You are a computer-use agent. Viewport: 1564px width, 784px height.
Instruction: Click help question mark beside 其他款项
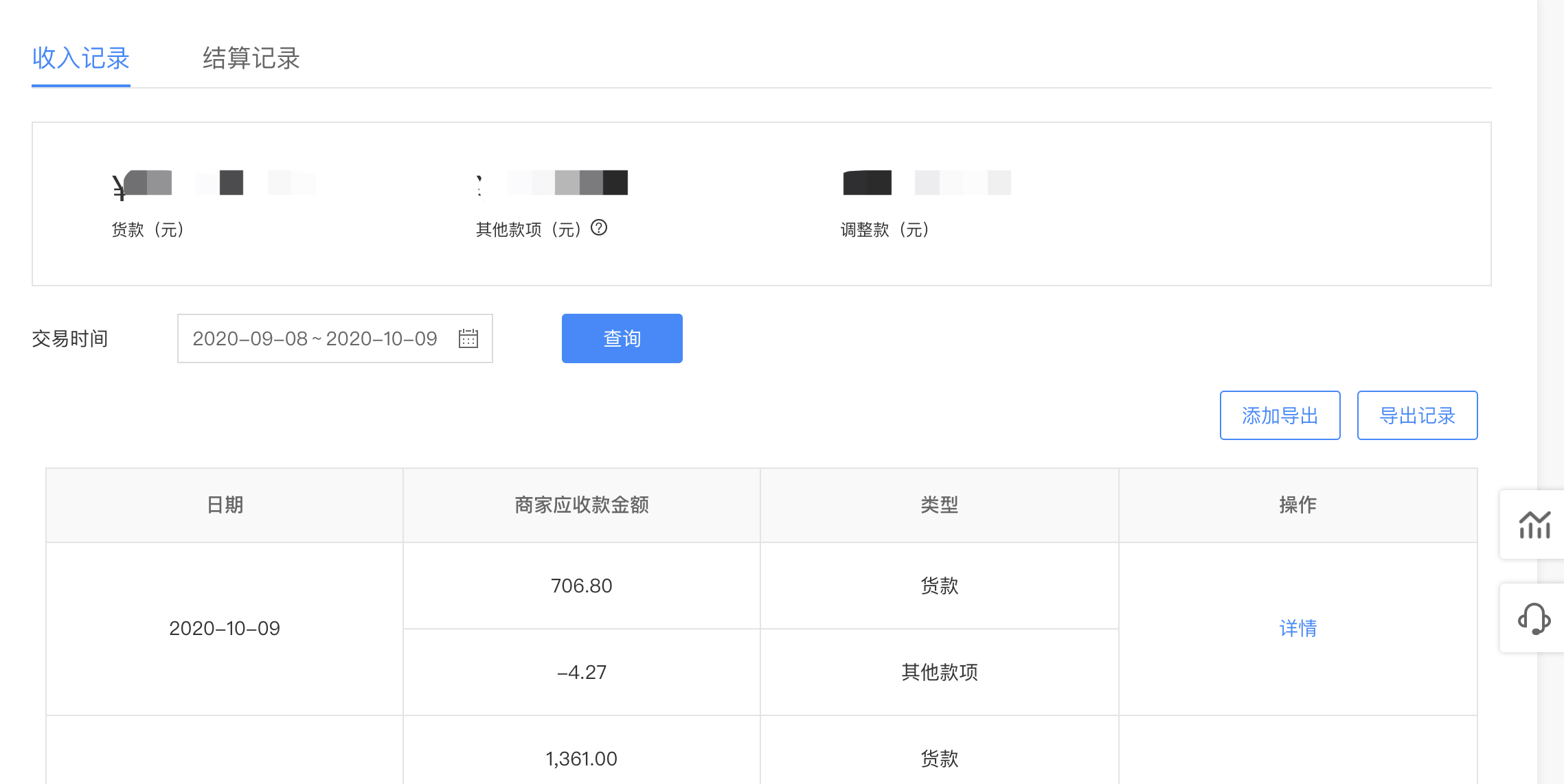[x=599, y=228]
